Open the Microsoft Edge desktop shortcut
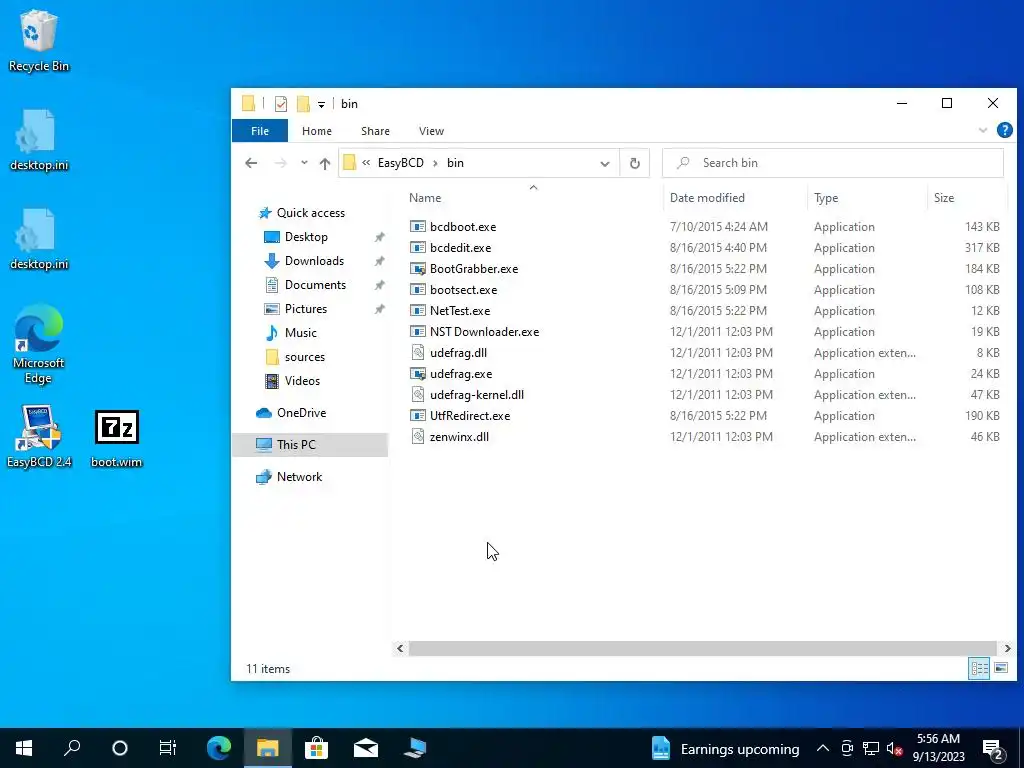 click(39, 344)
